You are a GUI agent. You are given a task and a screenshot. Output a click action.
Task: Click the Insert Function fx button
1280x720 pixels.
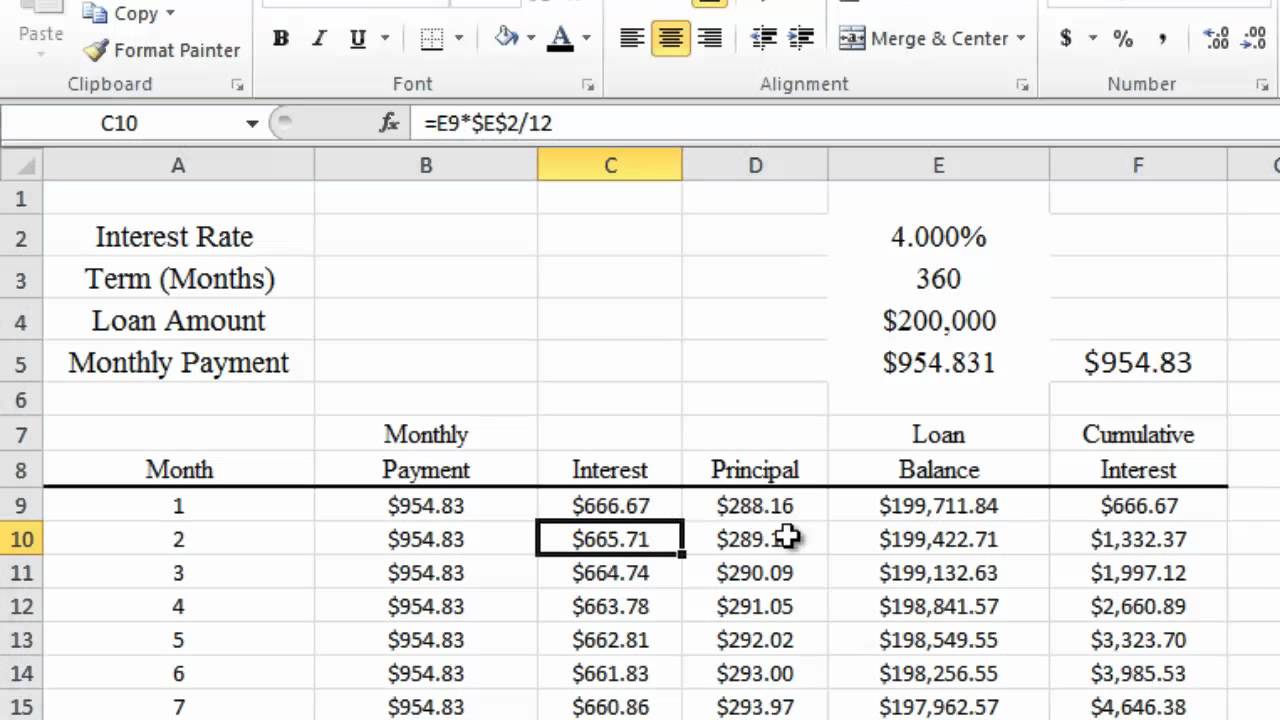point(389,123)
